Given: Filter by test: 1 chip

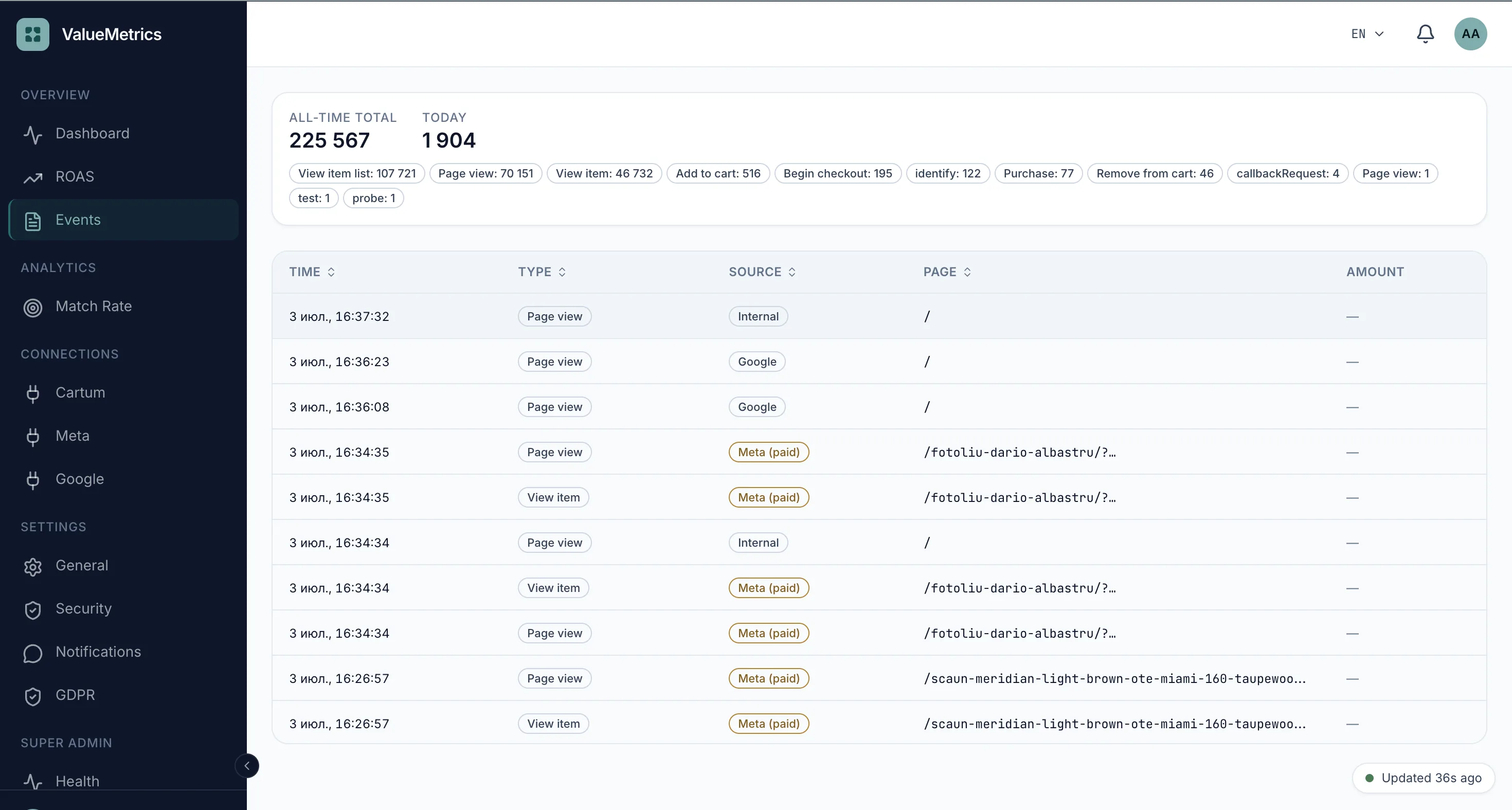Looking at the screenshot, I should pos(314,199).
